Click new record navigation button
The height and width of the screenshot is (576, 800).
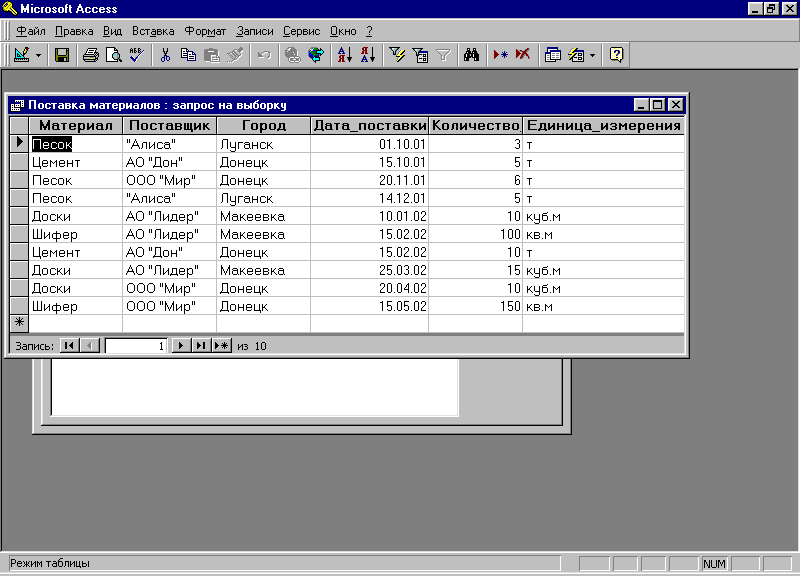click(222, 345)
